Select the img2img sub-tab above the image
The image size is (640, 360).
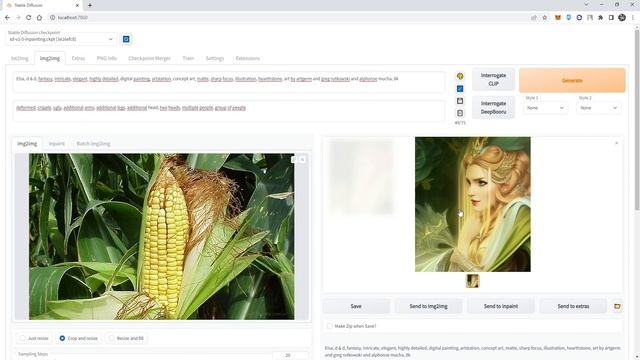point(27,144)
